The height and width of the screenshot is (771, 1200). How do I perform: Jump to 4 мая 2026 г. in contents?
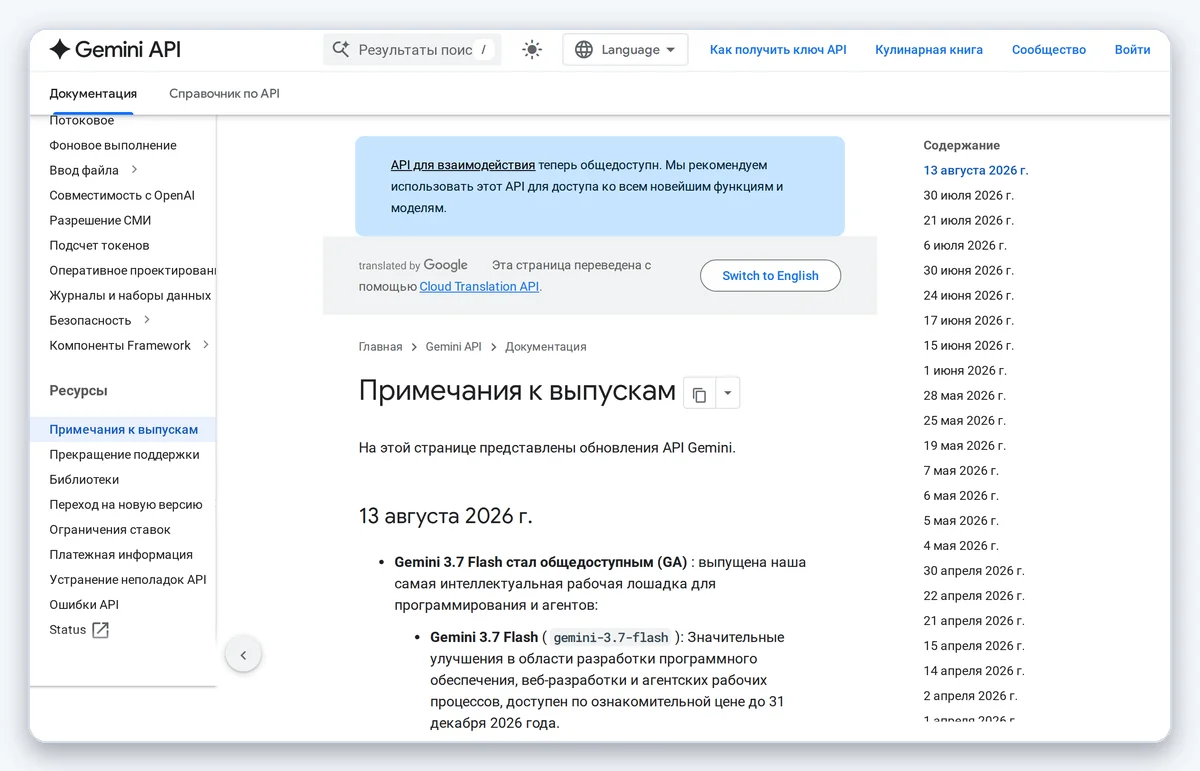961,545
